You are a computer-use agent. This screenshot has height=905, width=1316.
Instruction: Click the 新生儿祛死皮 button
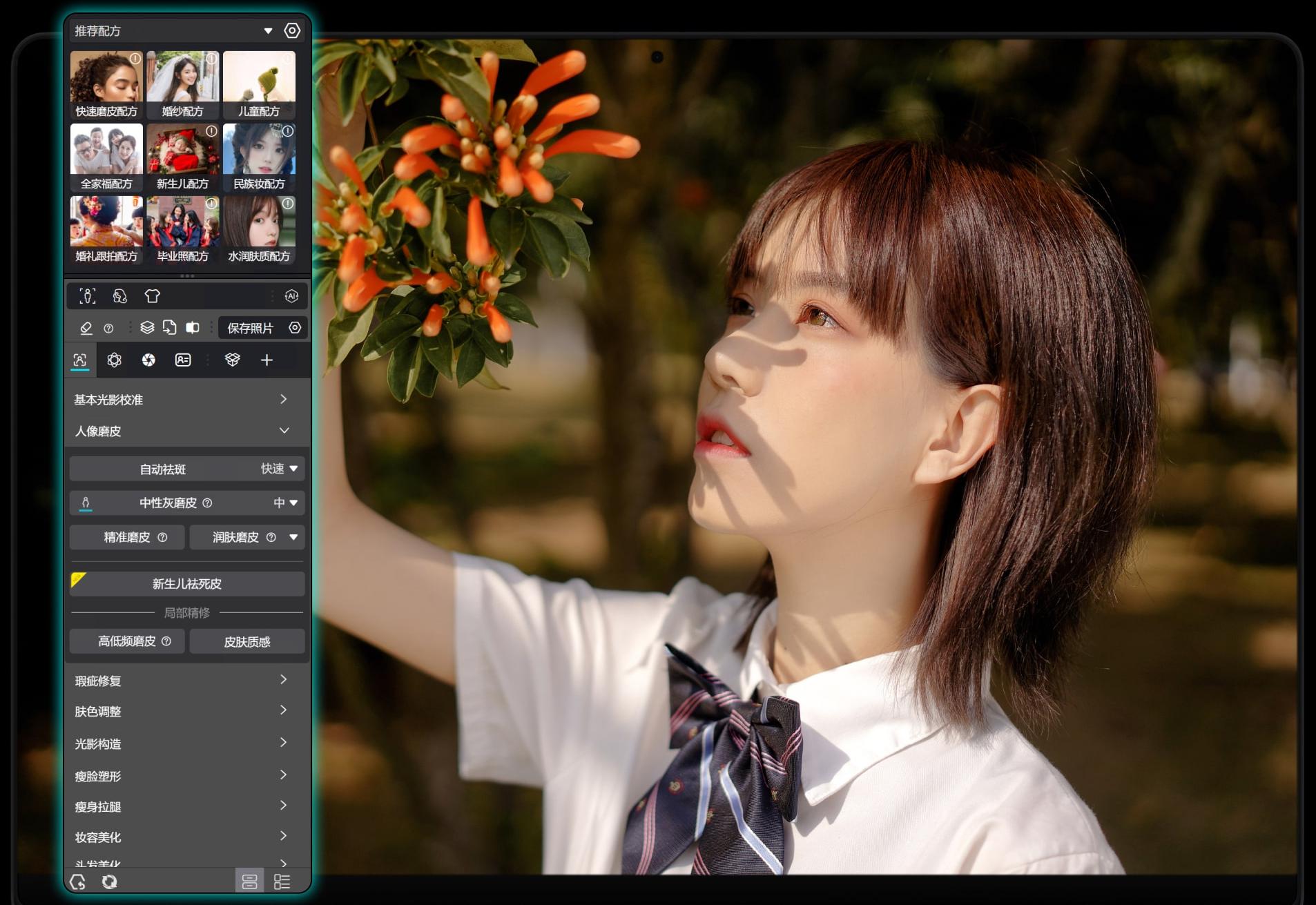click(x=187, y=584)
